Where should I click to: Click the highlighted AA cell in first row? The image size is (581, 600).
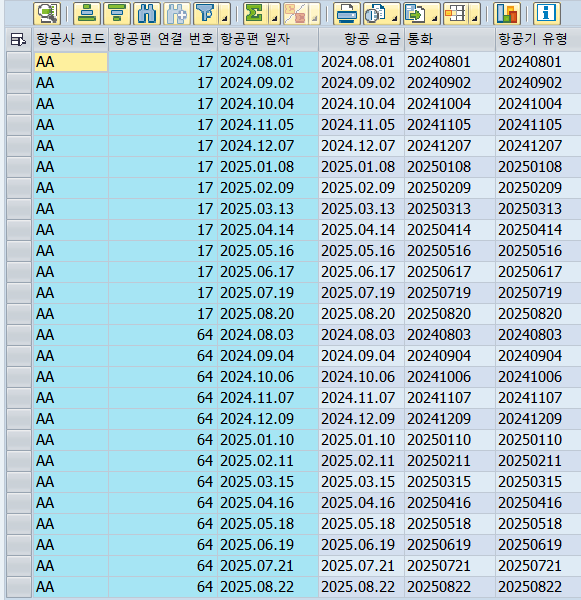click(71, 62)
